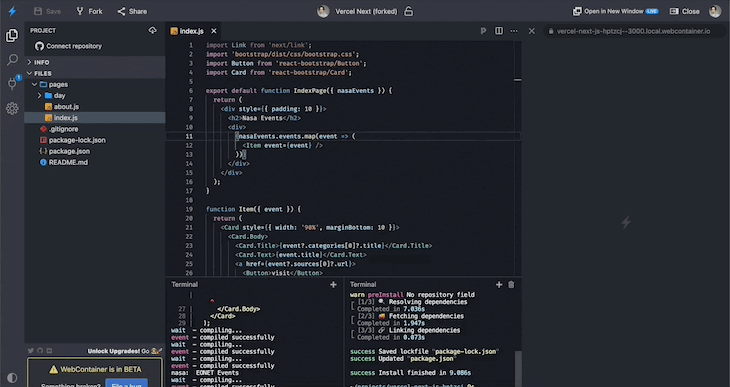730x387 pixels.
Task: Expand the INFO section
Action: [95, 62]
